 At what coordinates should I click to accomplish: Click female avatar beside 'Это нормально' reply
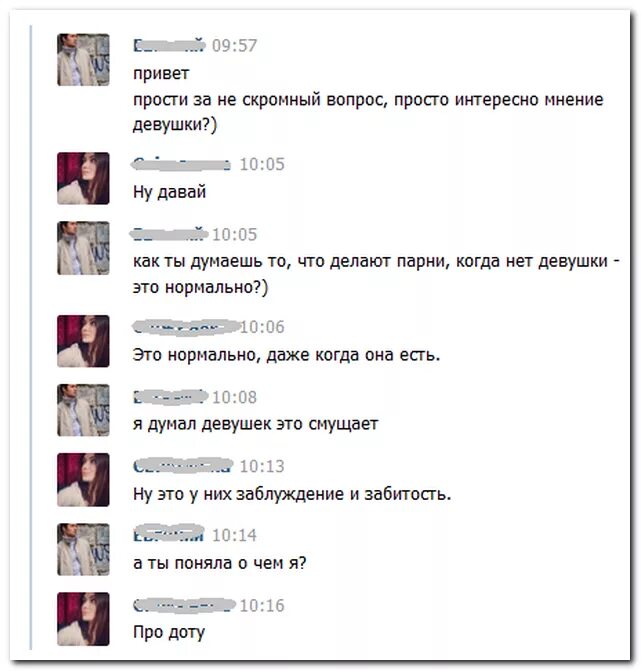point(83,341)
